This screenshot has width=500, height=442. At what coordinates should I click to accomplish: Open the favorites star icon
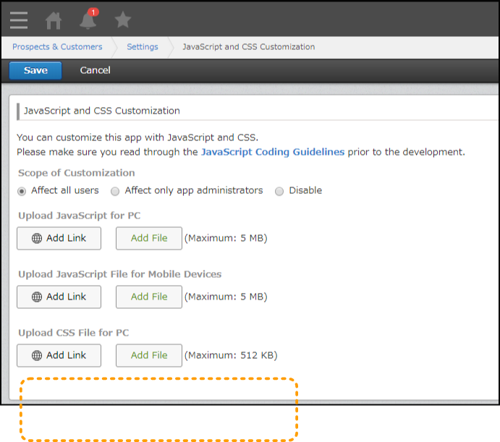pyautogui.click(x=123, y=20)
